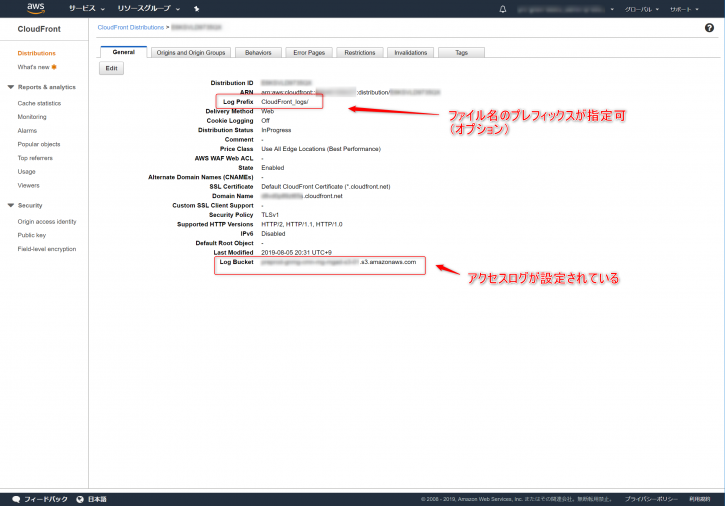
Task: Select the State value Enabled
Action: click(273, 168)
